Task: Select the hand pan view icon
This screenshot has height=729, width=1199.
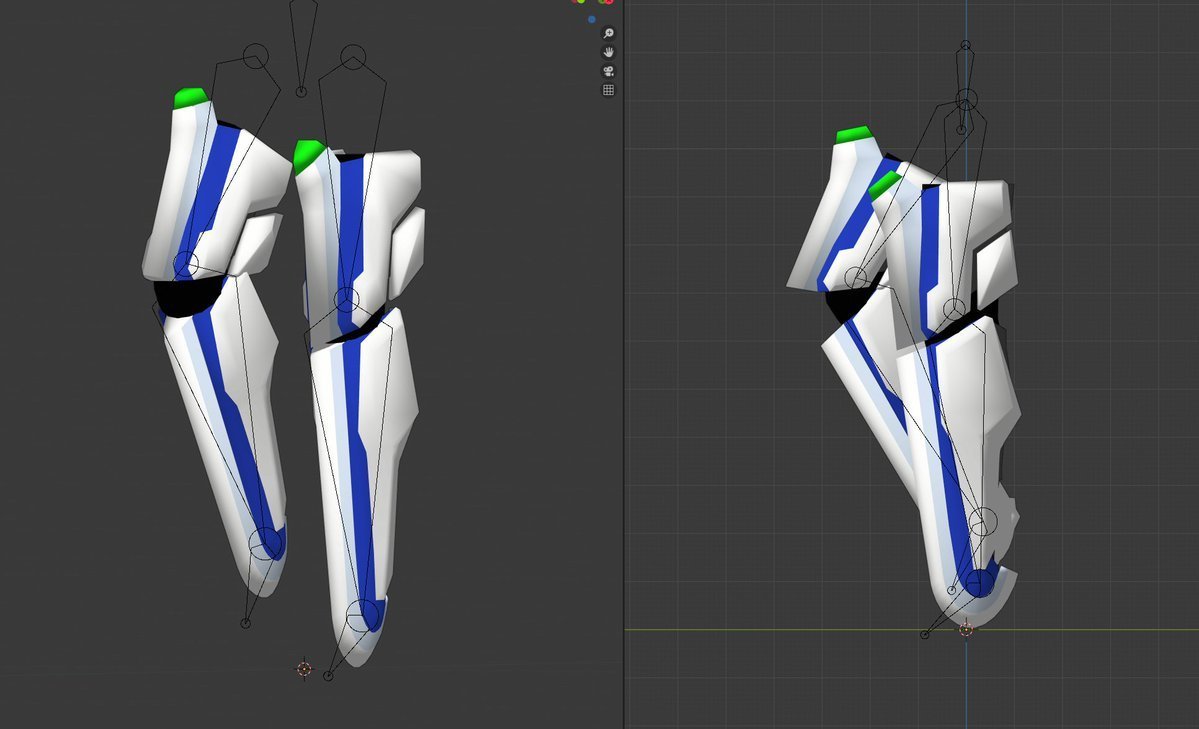Action: (608, 52)
